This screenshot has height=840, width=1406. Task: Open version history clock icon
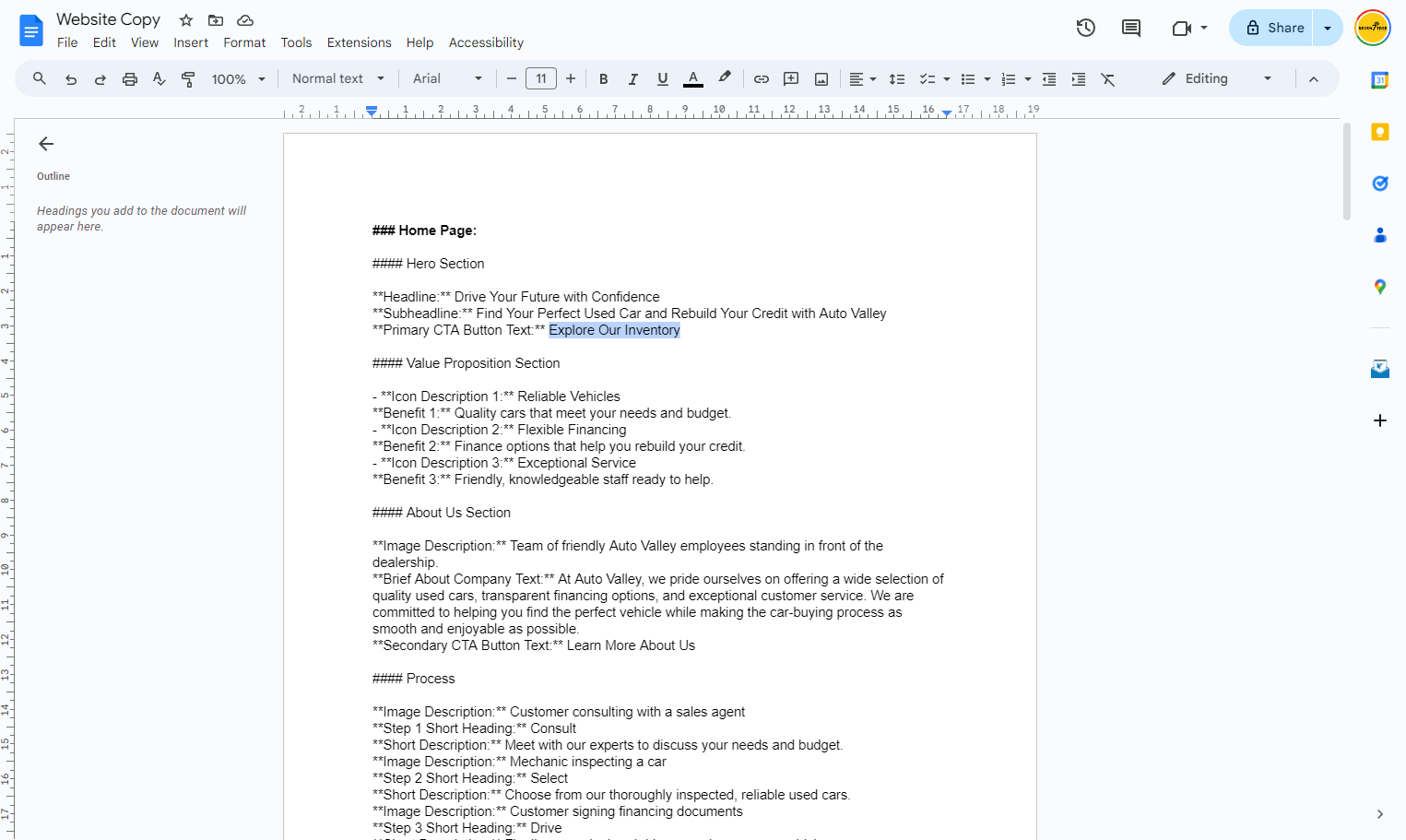click(x=1086, y=28)
